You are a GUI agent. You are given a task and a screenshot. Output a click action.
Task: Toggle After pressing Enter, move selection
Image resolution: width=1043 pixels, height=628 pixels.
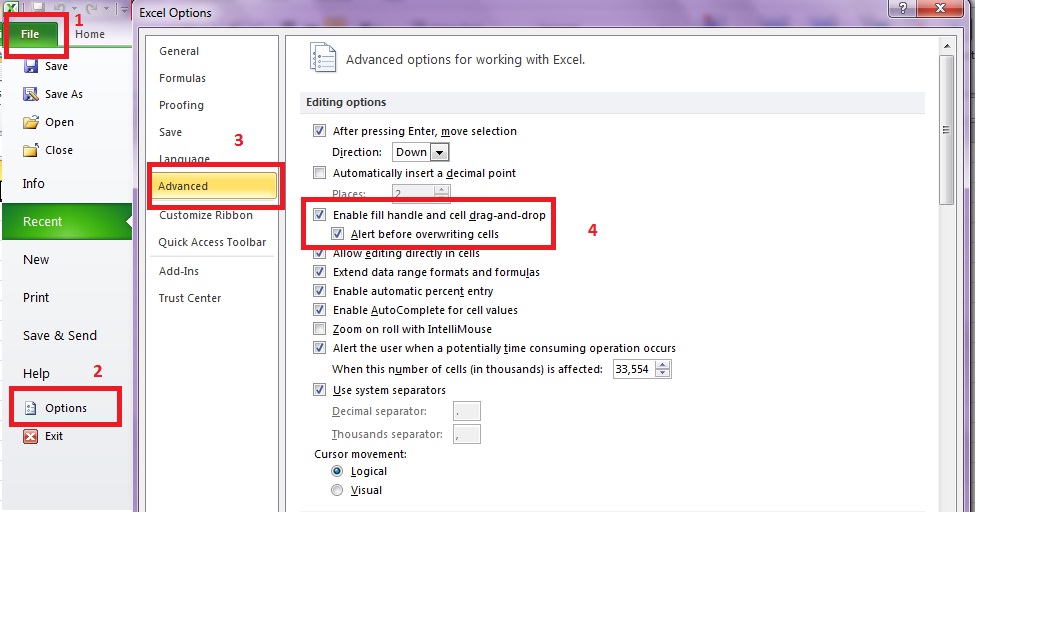(319, 130)
